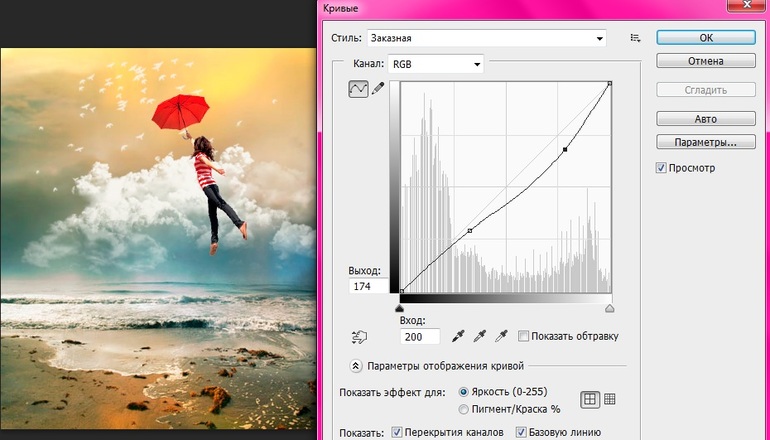Switch to the simple 4x4 grid icon
Viewport: 770px width, 440px height.
(x=590, y=399)
